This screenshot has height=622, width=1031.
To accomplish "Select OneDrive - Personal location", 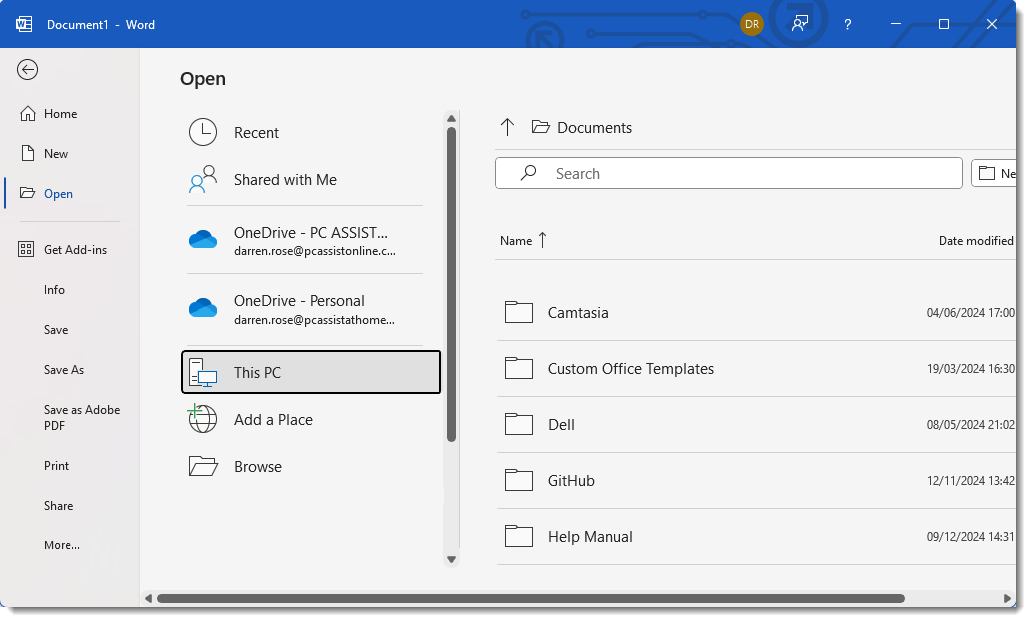I will coord(310,310).
